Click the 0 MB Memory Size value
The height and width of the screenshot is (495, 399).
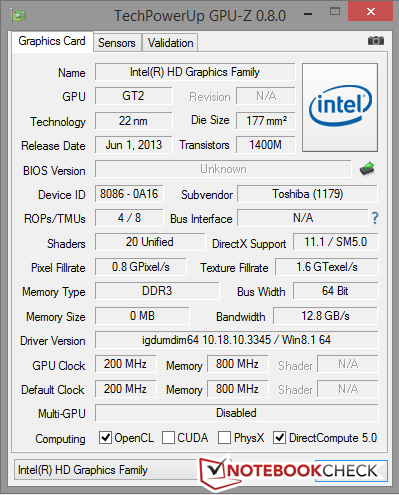142,316
